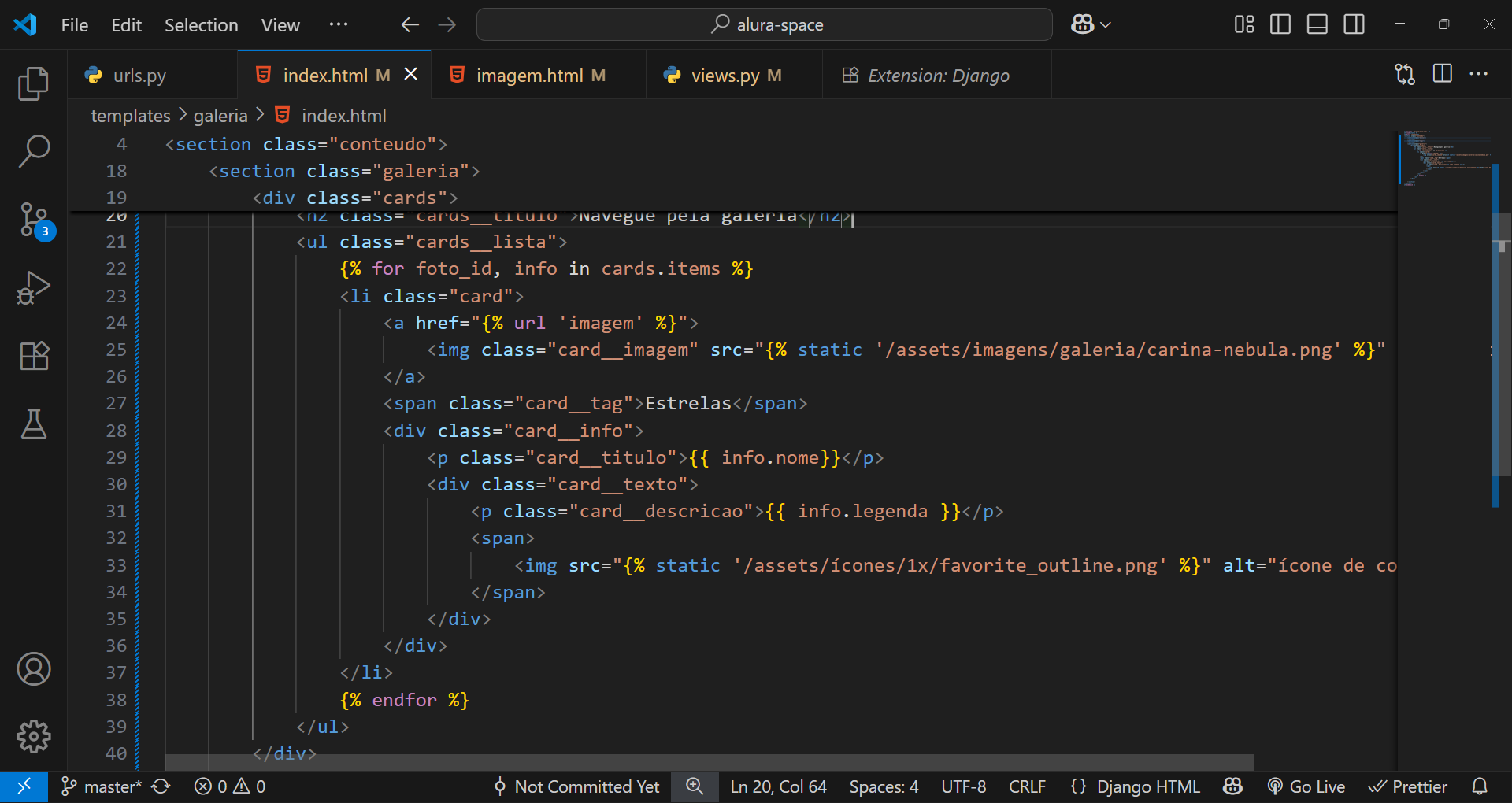Click the Prettier status item
The width and height of the screenshot is (1512, 803).
coord(1408,786)
